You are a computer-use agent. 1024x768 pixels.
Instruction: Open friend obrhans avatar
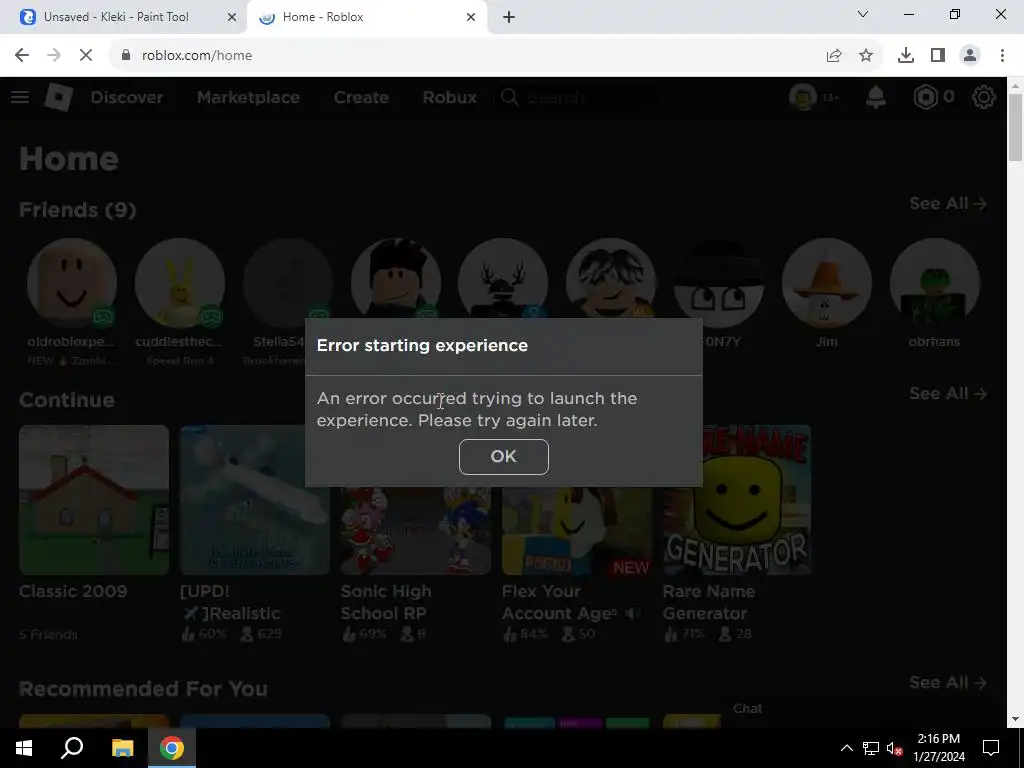(x=935, y=283)
